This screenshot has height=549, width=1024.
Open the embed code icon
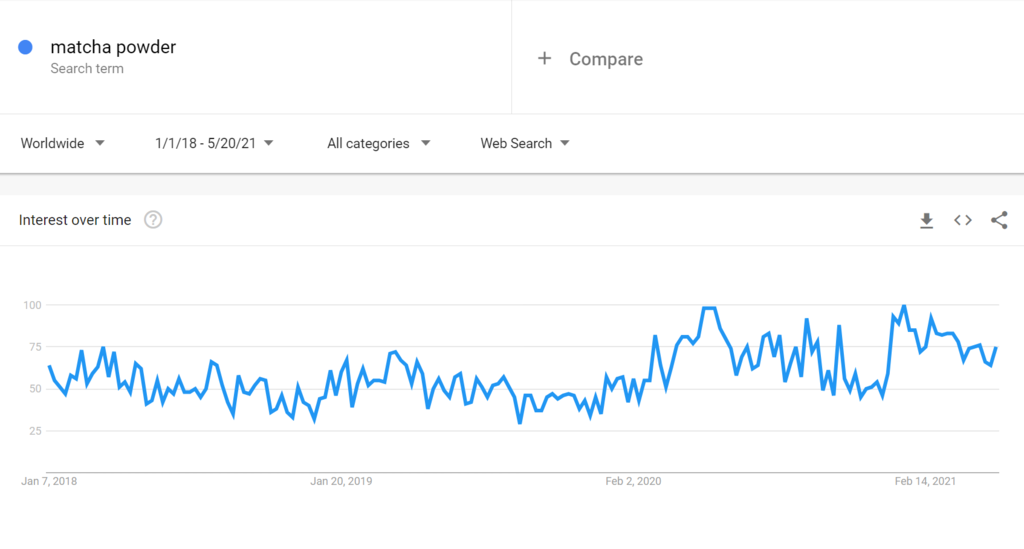(963, 220)
